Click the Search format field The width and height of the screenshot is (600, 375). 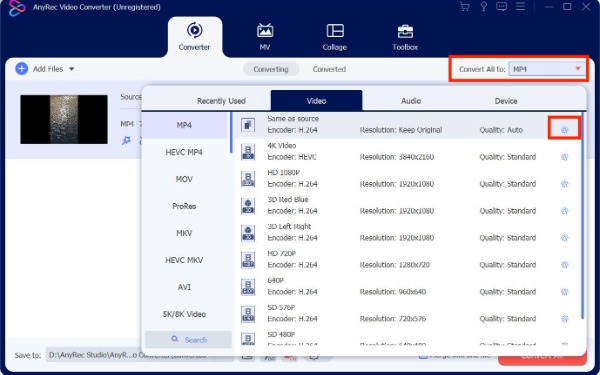[188, 339]
